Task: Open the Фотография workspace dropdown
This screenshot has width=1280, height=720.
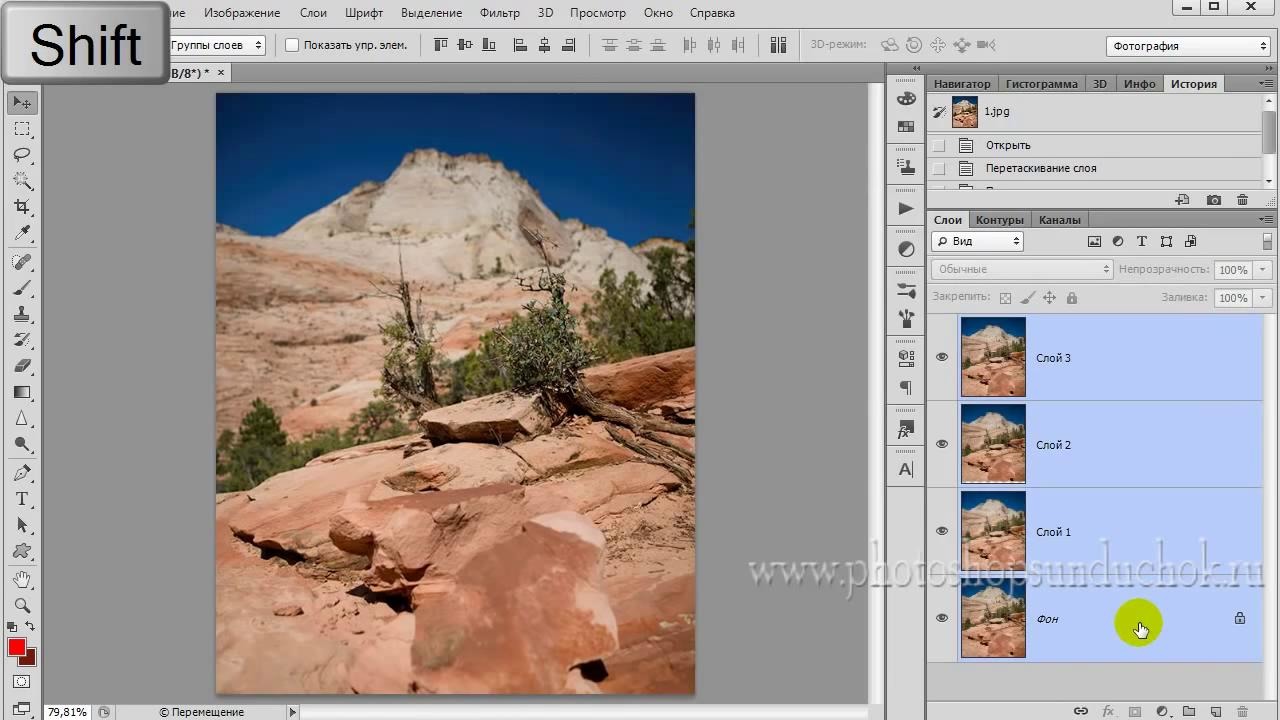Action: click(x=1188, y=46)
